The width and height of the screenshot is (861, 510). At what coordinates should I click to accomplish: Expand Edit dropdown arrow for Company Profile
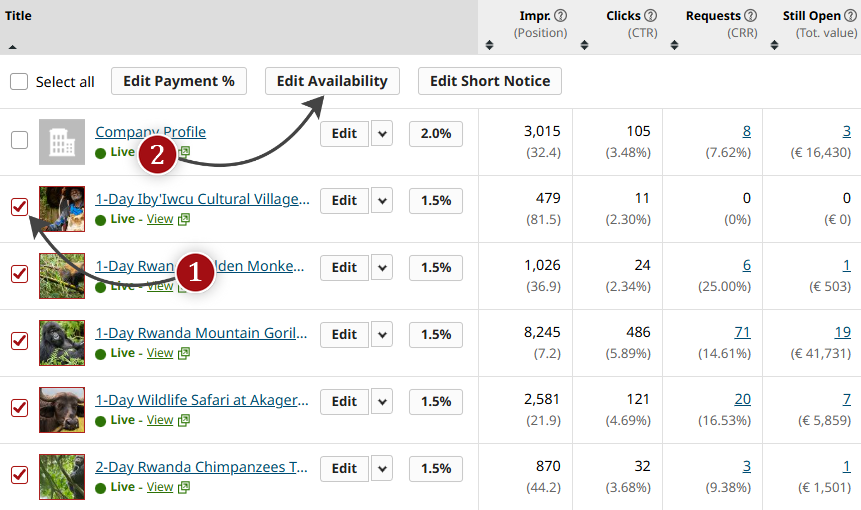coord(382,134)
